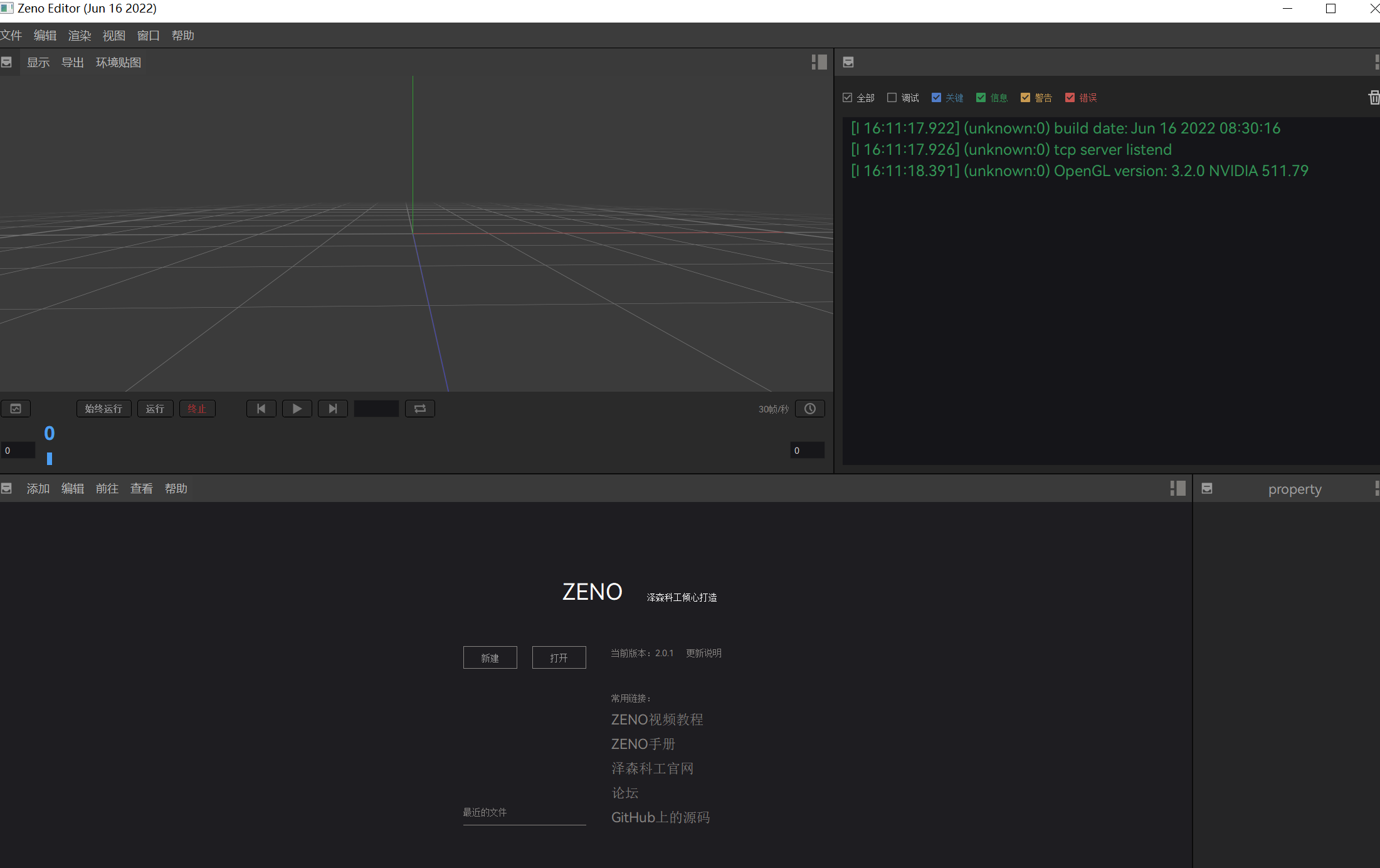Jump to last frame with skip-forward icon

(x=333, y=409)
